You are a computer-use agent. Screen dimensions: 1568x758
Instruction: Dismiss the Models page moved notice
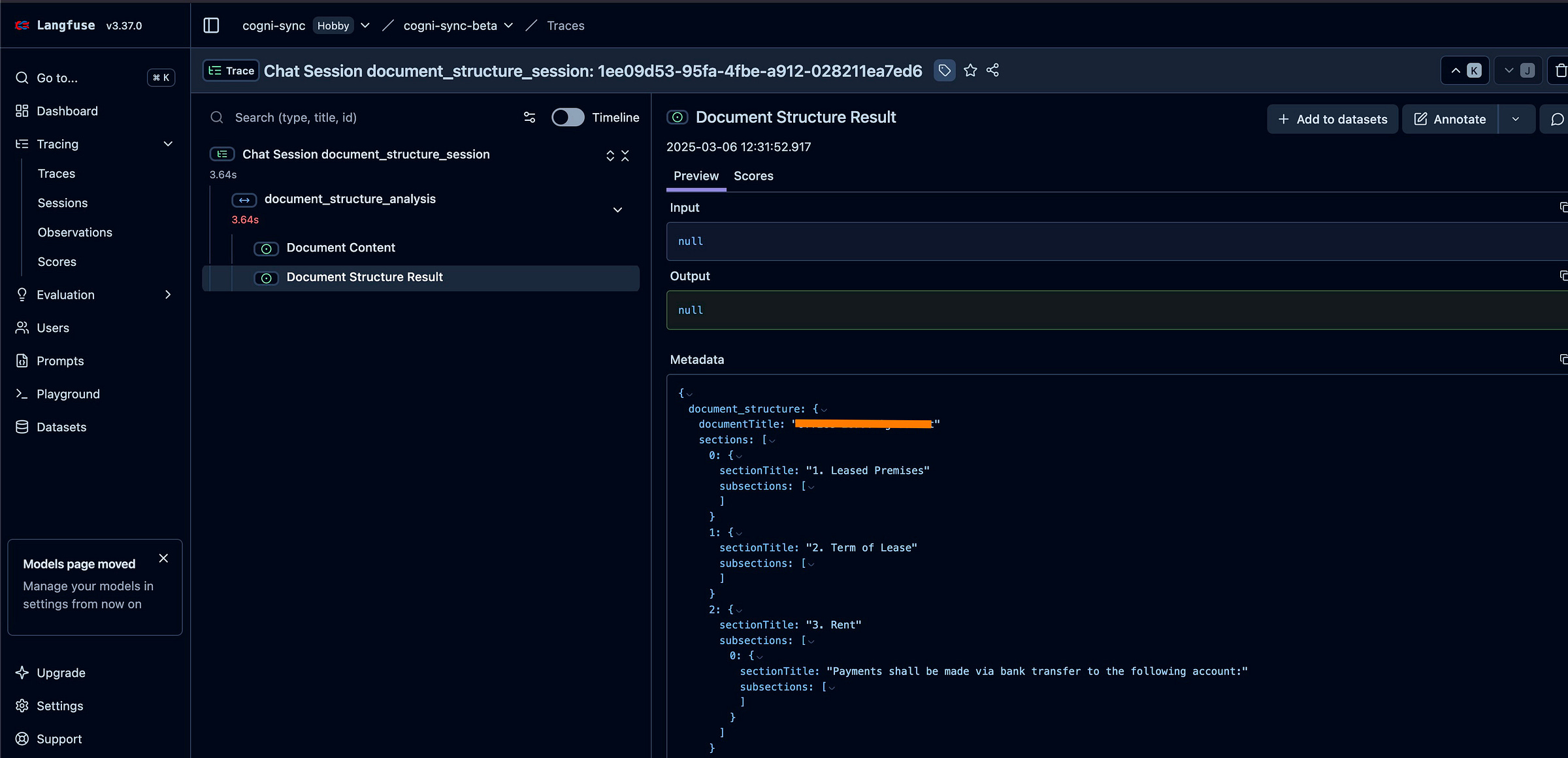(x=163, y=558)
